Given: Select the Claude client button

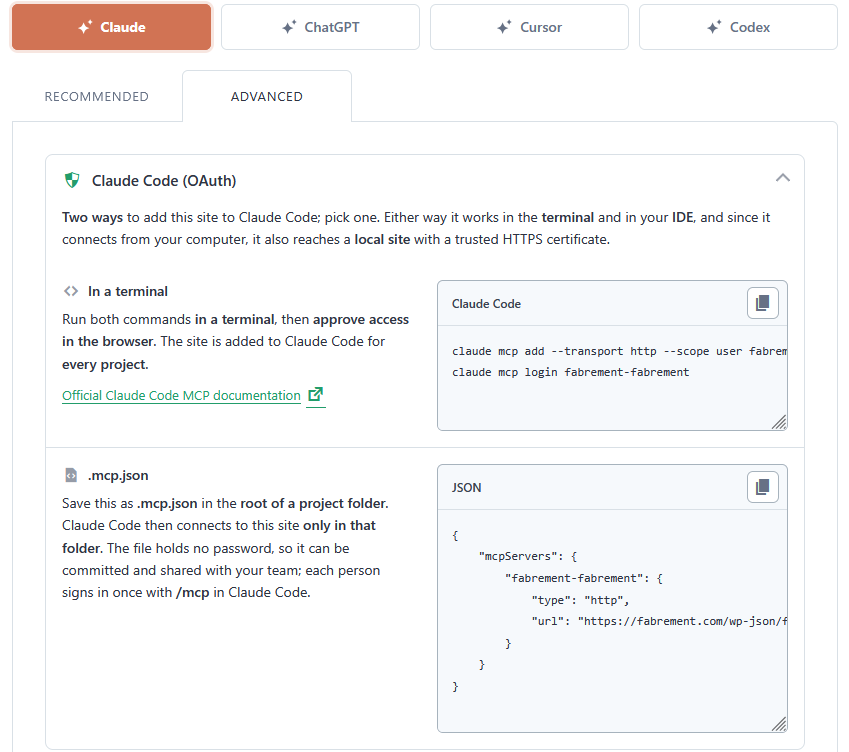Looking at the screenshot, I should 112,27.
